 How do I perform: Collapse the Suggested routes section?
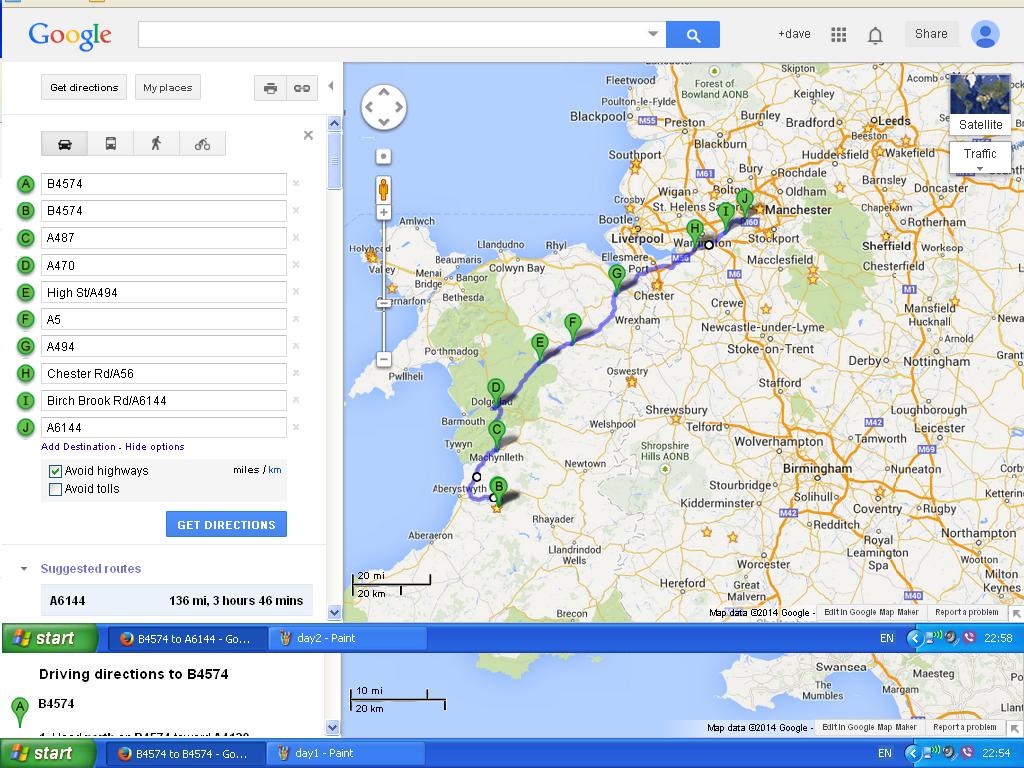(x=24, y=569)
